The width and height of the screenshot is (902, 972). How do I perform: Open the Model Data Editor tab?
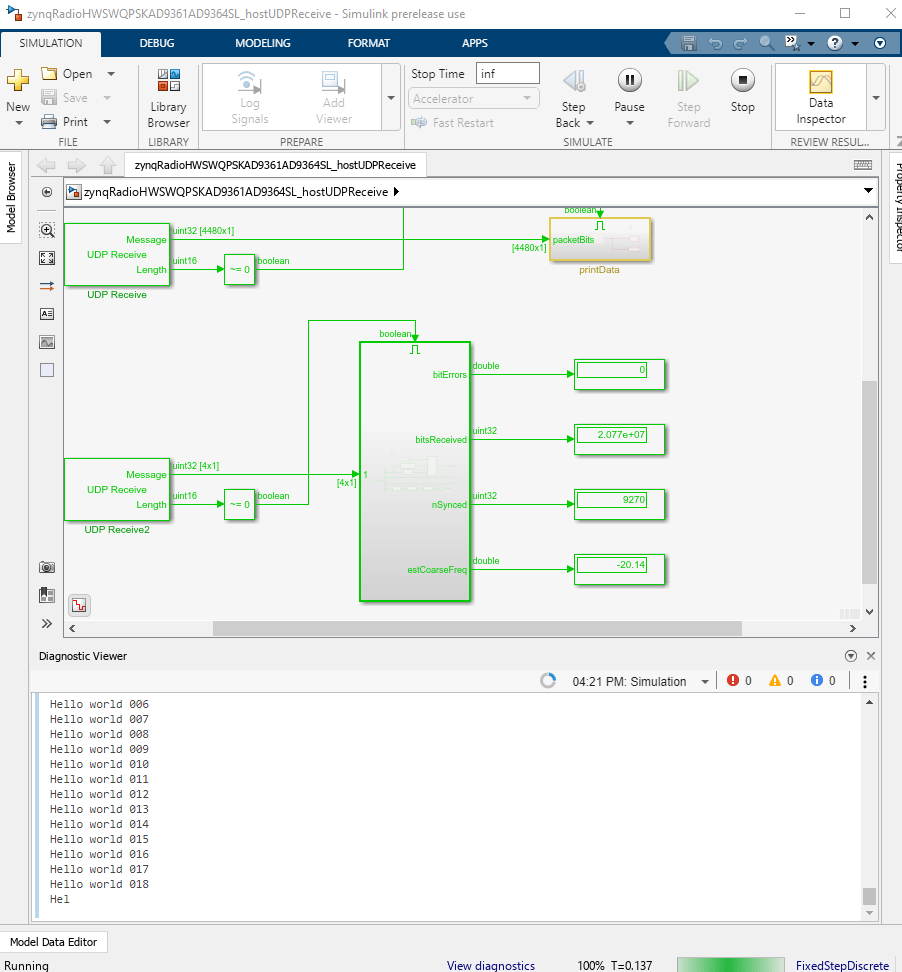click(54, 942)
